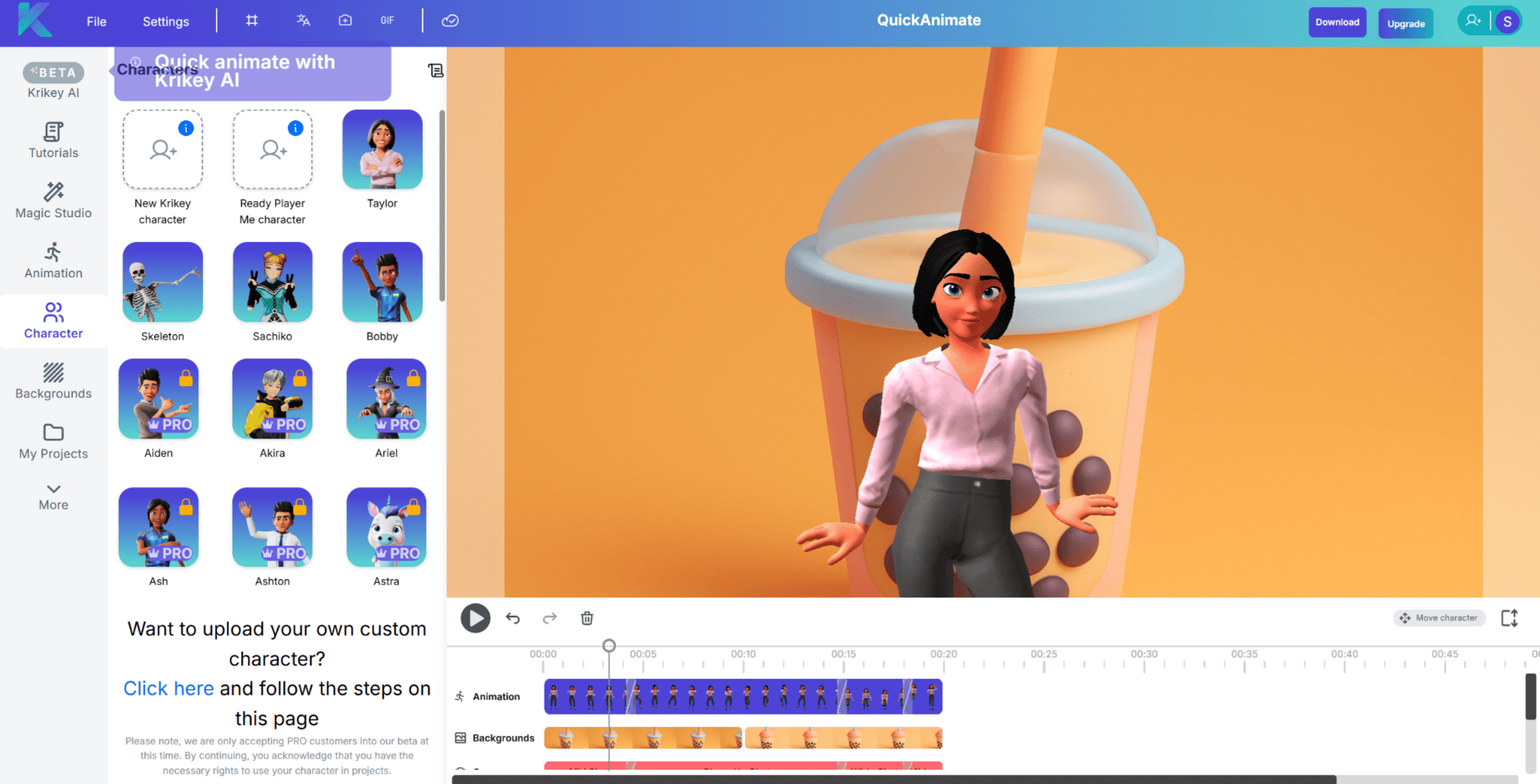This screenshot has height=784, width=1540.
Task: Click the Animation track running figure icon
Action: (x=460, y=697)
